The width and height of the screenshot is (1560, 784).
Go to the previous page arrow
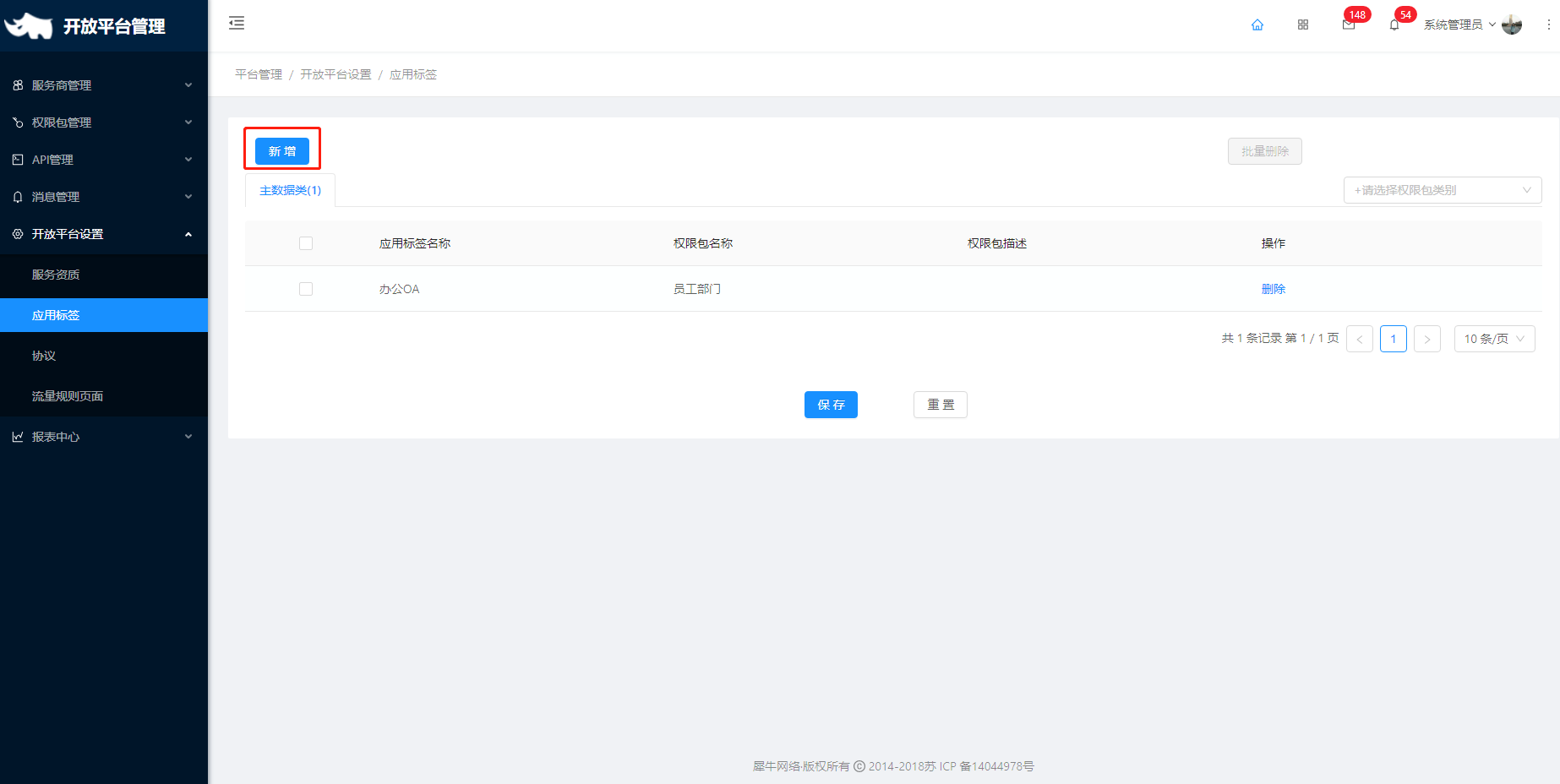pos(1359,339)
